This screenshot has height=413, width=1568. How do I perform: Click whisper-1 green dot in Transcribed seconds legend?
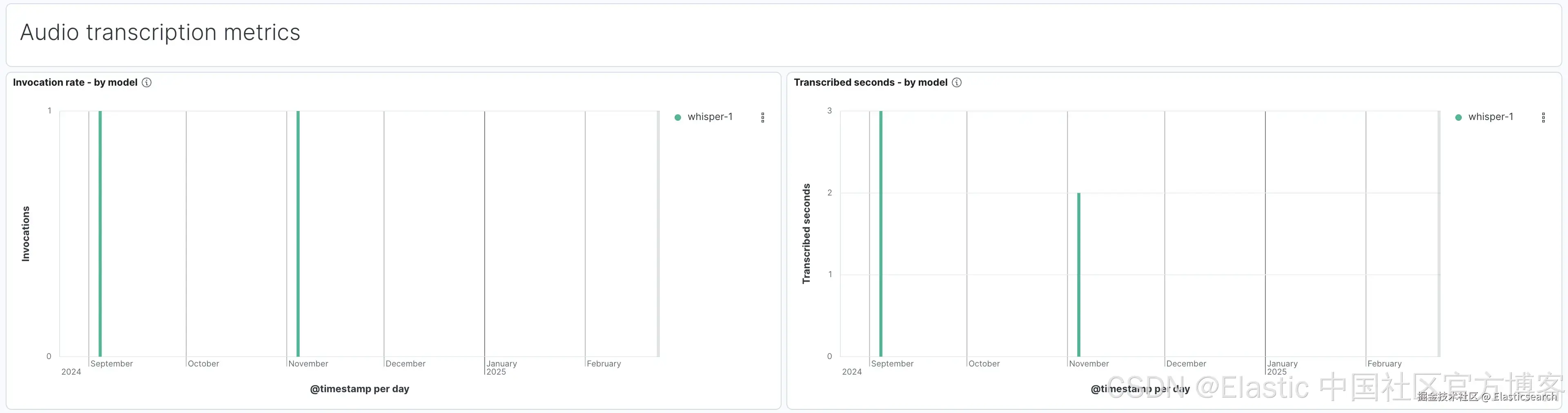tap(1459, 118)
